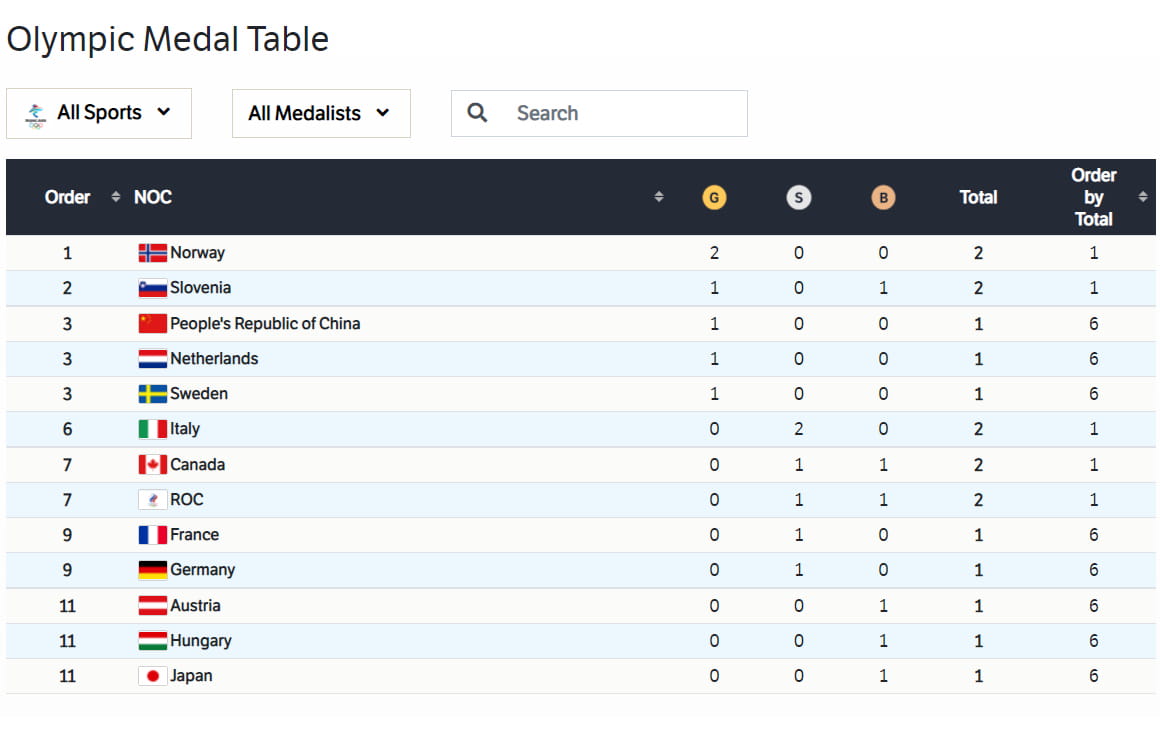1160x750 pixels.
Task: Click the search magnifier icon
Action: [478, 113]
